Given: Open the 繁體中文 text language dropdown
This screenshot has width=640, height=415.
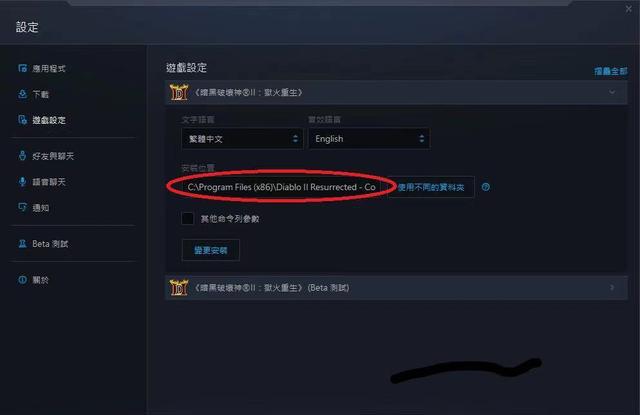Looking at the screenshot, I should pos(242,139).
